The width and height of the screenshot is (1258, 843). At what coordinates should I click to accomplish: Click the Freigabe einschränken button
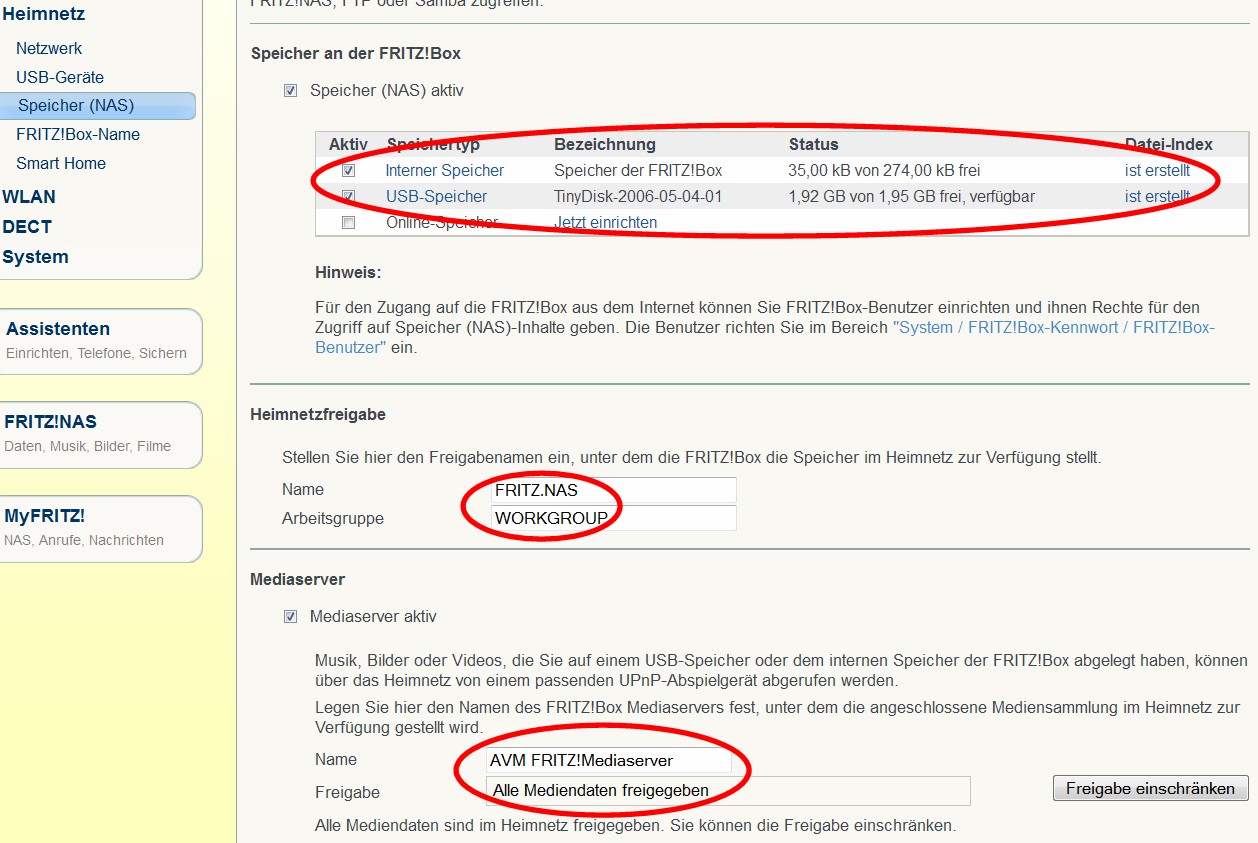tap(1151, 788)
